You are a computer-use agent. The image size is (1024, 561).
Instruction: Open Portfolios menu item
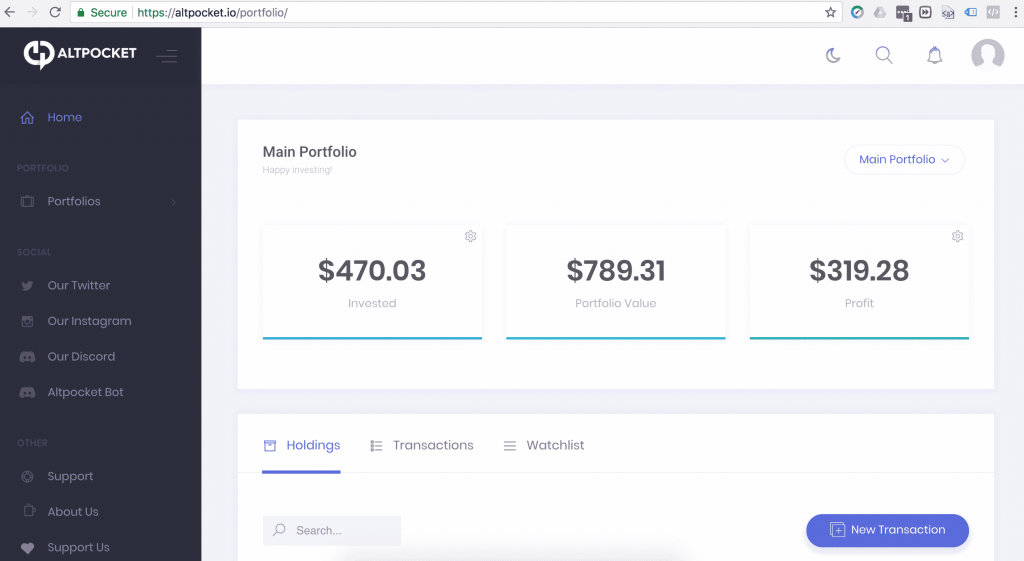[74, 201]
